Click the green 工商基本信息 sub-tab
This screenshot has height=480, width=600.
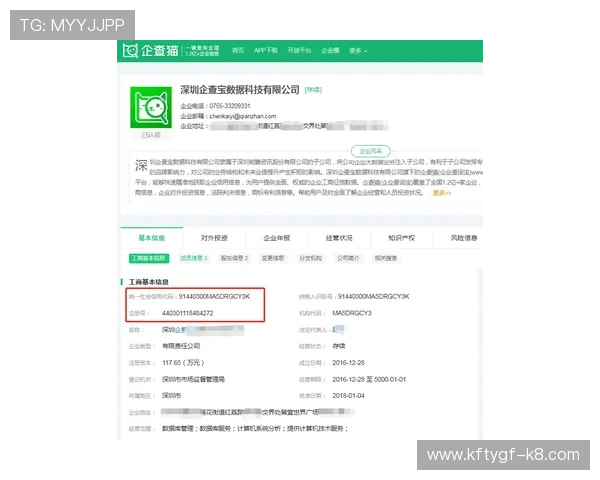tap(149, 258)
